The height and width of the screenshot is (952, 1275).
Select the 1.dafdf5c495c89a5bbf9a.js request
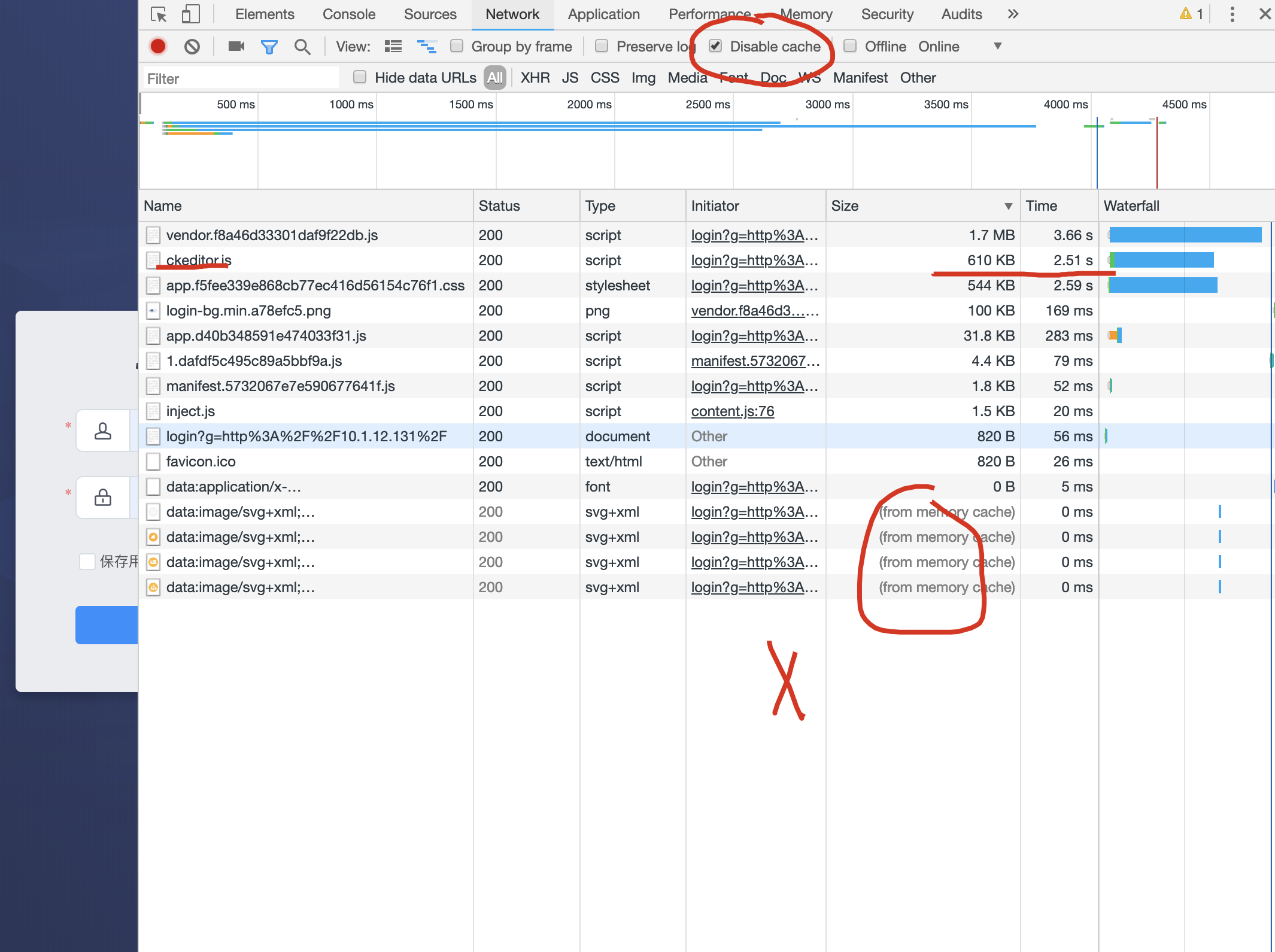pos(254,361)
